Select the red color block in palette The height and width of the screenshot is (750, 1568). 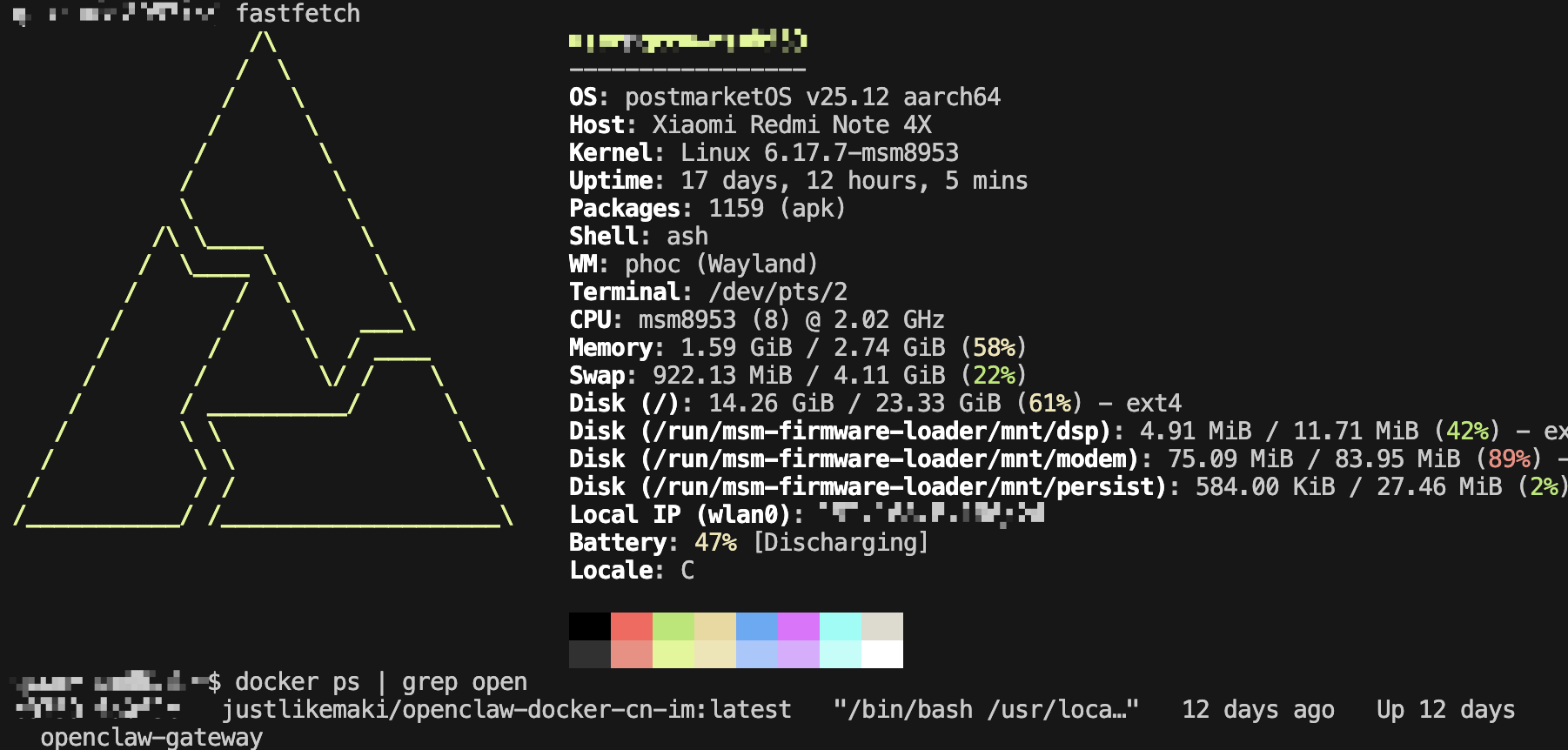(631, 626)
